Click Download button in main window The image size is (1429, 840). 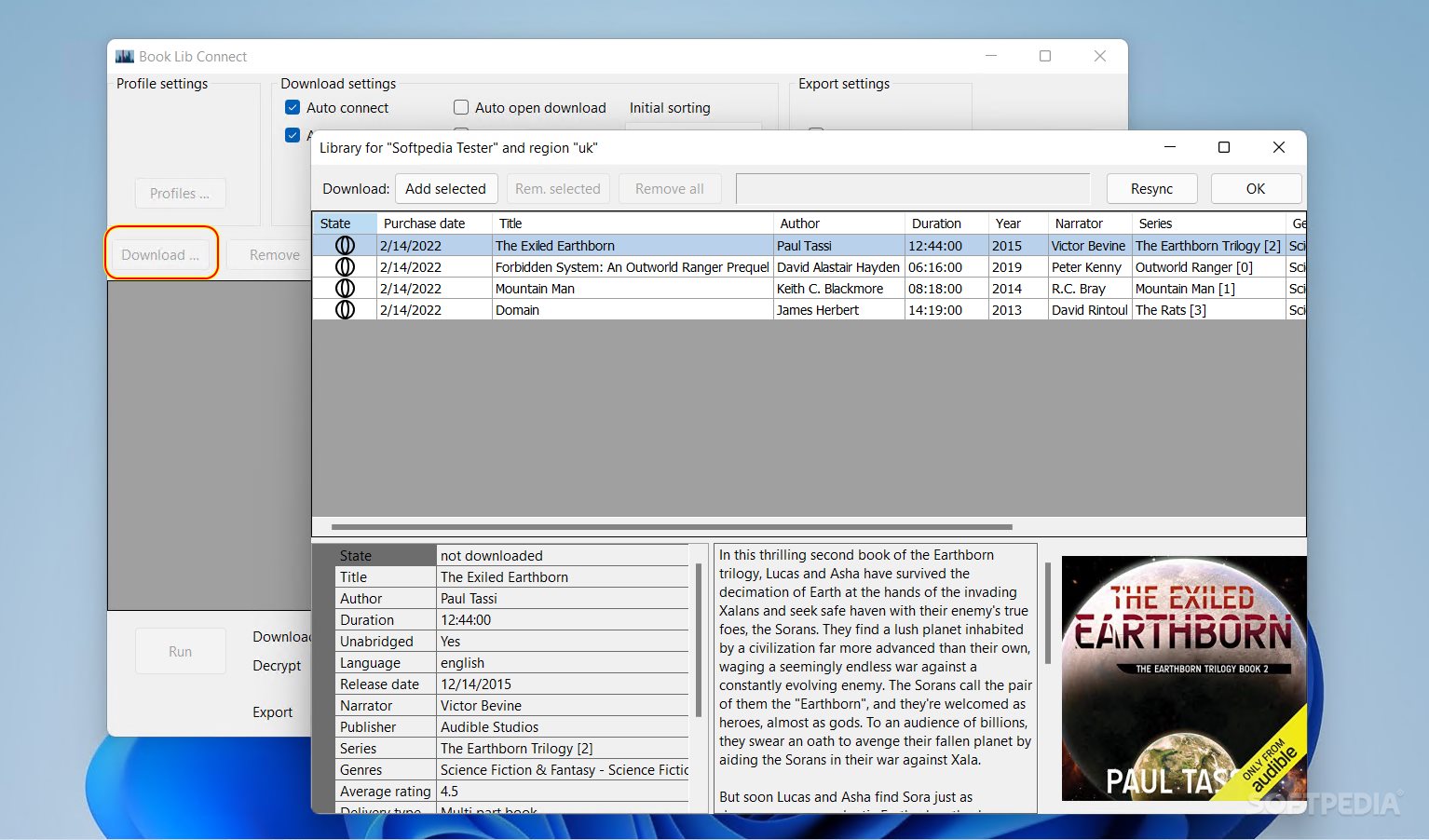(x=160, y=254)
